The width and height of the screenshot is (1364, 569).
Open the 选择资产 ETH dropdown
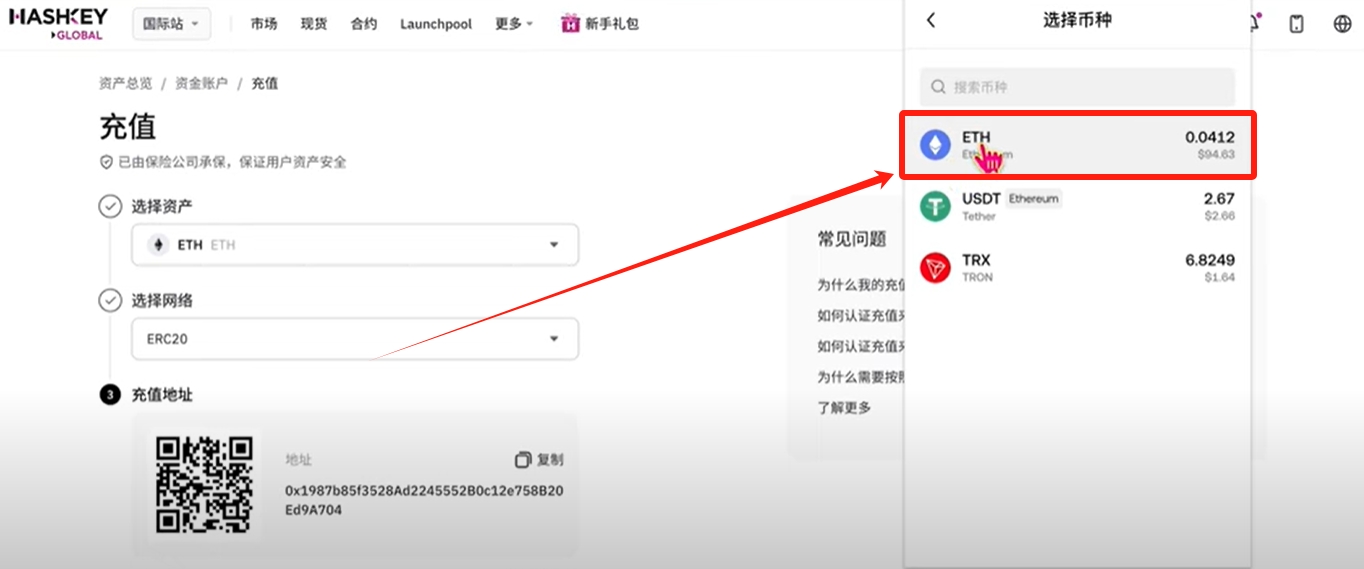355,245
